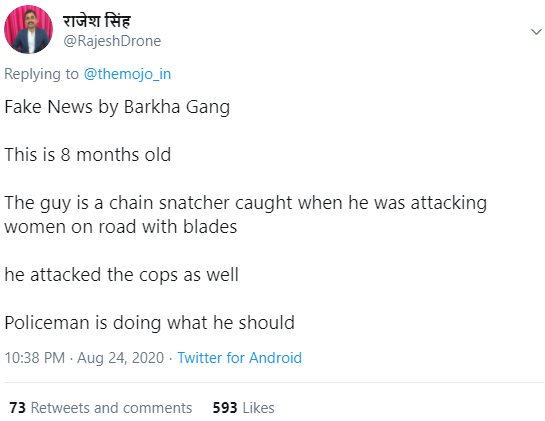Click 'he attacked the cops as well'
The width and height of the screenshot is (545, 421).
121,275
